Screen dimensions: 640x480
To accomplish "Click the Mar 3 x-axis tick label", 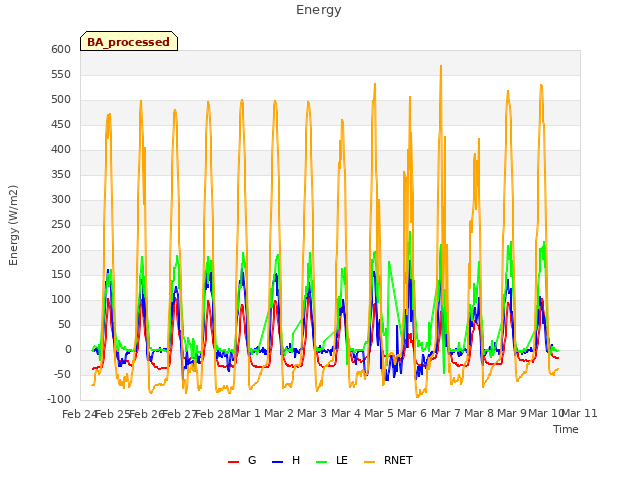I will pos(312,413).
